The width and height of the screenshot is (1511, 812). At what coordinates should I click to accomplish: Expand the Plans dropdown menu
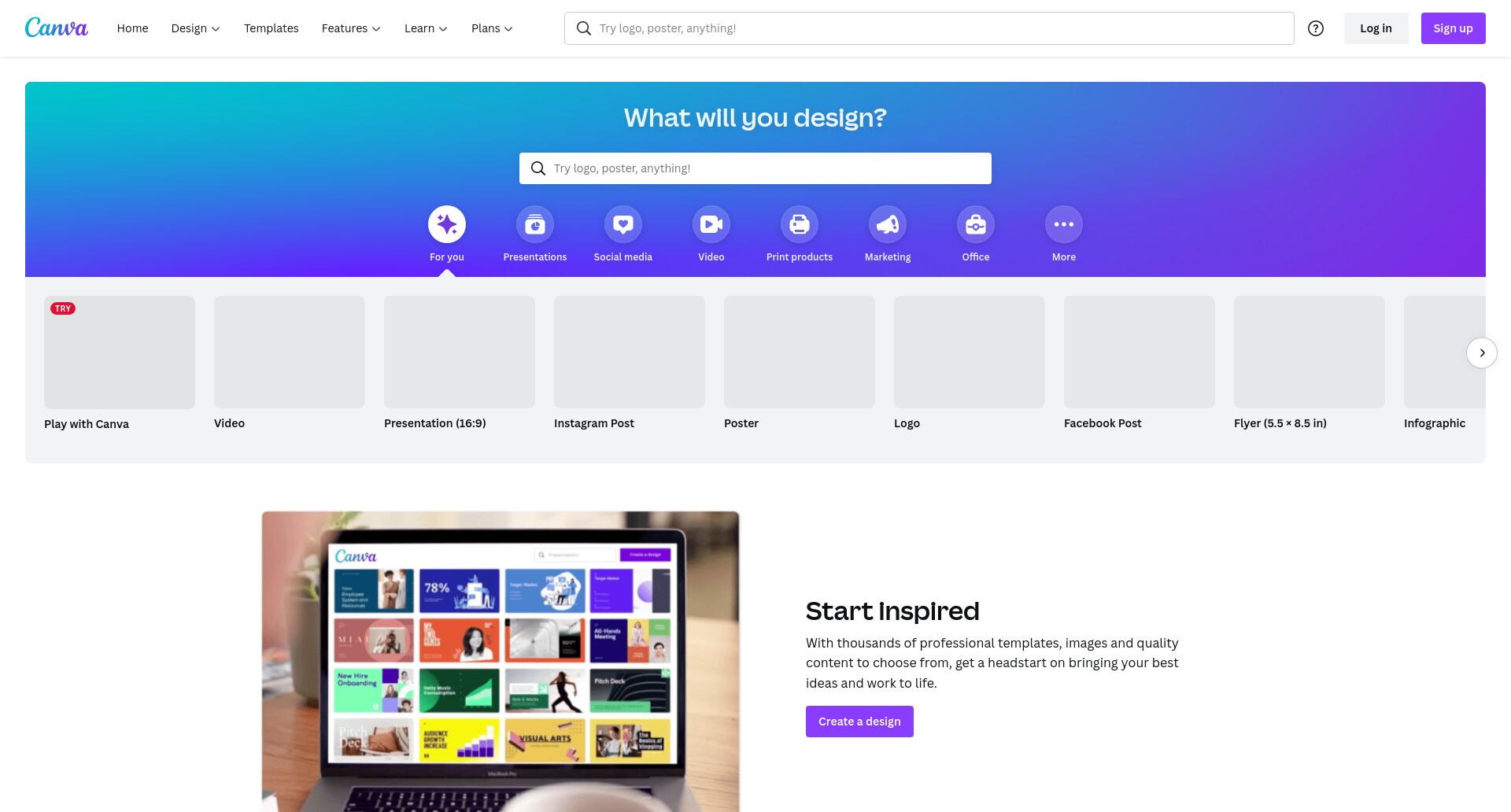(492, 28)
